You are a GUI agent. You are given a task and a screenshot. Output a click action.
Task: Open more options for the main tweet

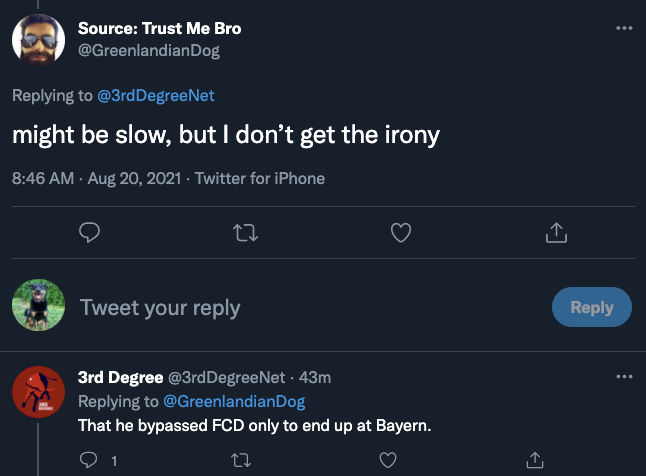(x=624, y=28)
